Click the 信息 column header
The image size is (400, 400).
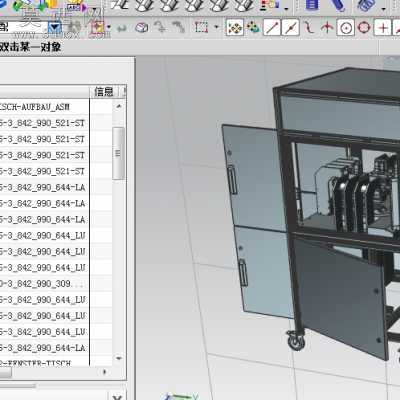(104, 91)
